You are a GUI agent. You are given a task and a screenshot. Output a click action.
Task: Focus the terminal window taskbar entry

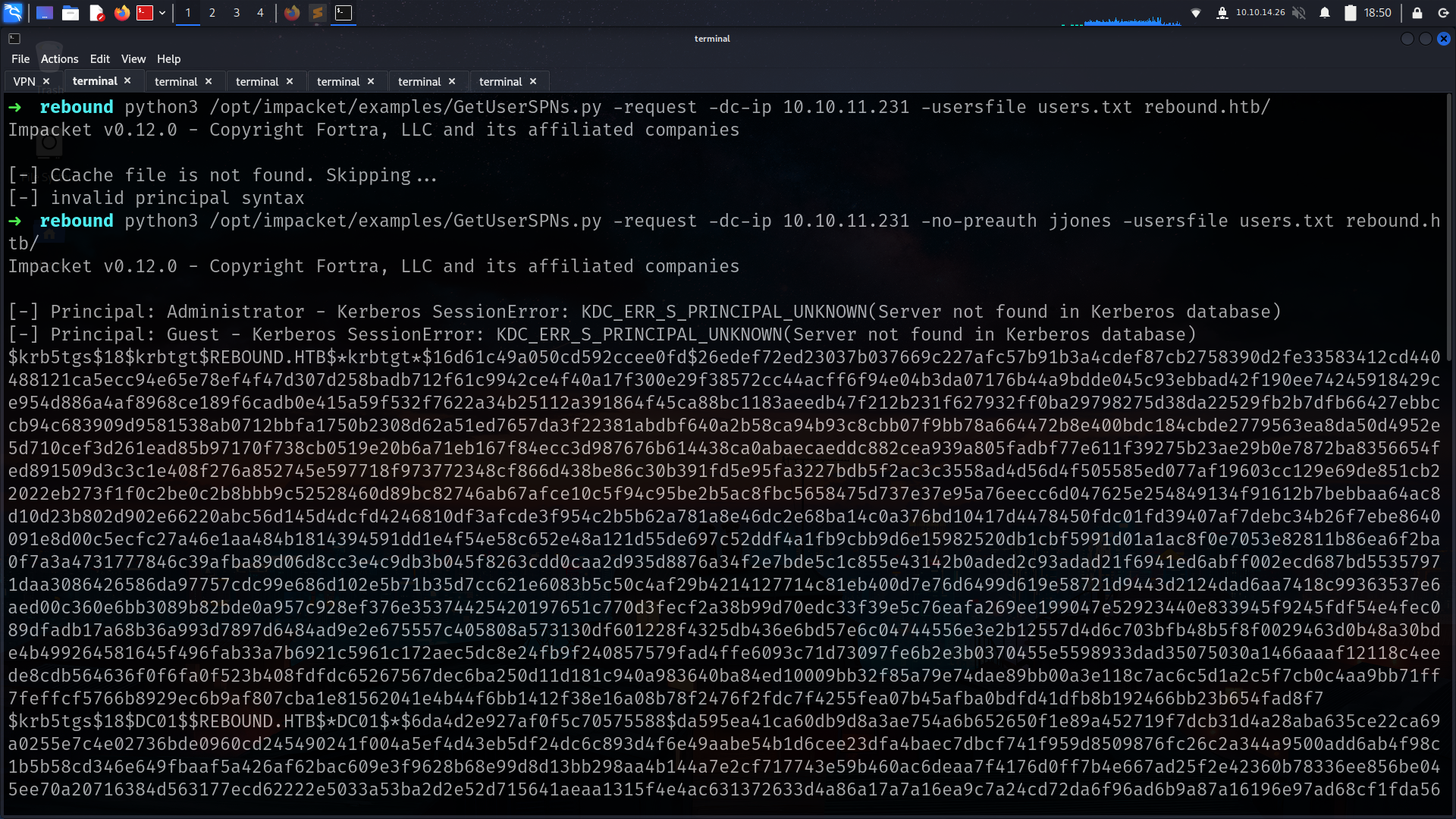[344, 13]
